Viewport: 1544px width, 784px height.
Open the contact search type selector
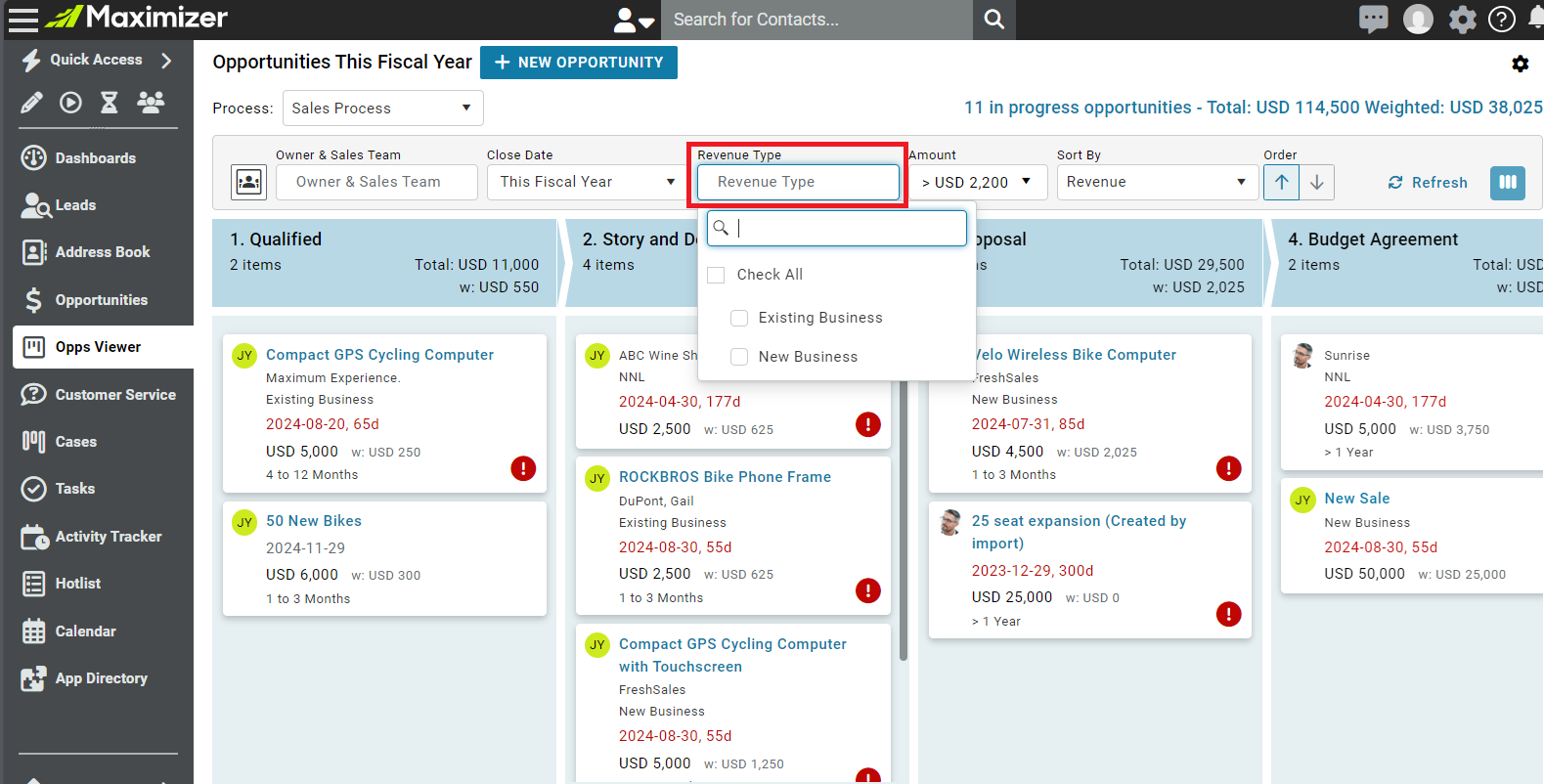click(634, 20)
